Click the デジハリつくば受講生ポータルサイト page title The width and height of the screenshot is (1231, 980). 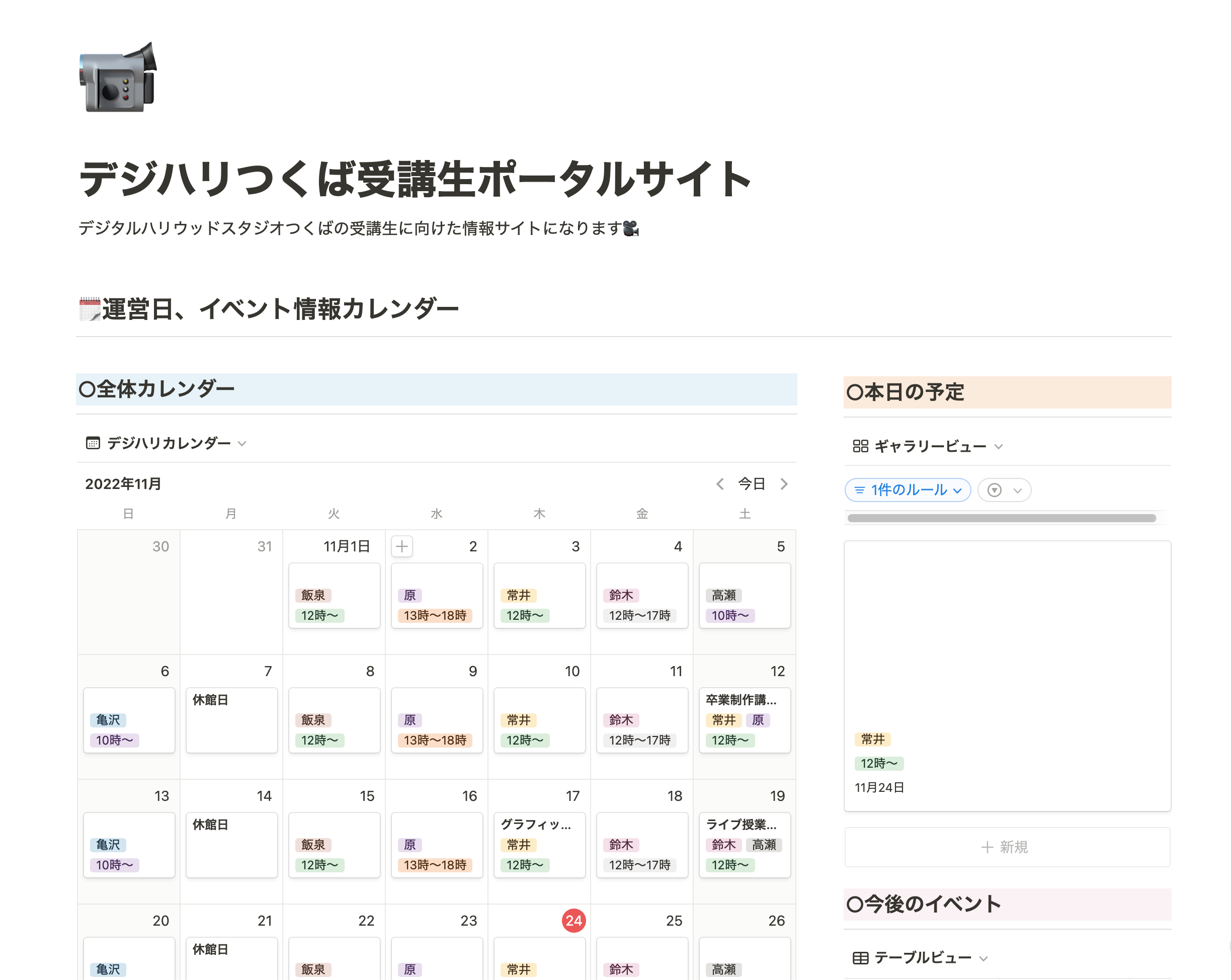[x=415, y=179]
